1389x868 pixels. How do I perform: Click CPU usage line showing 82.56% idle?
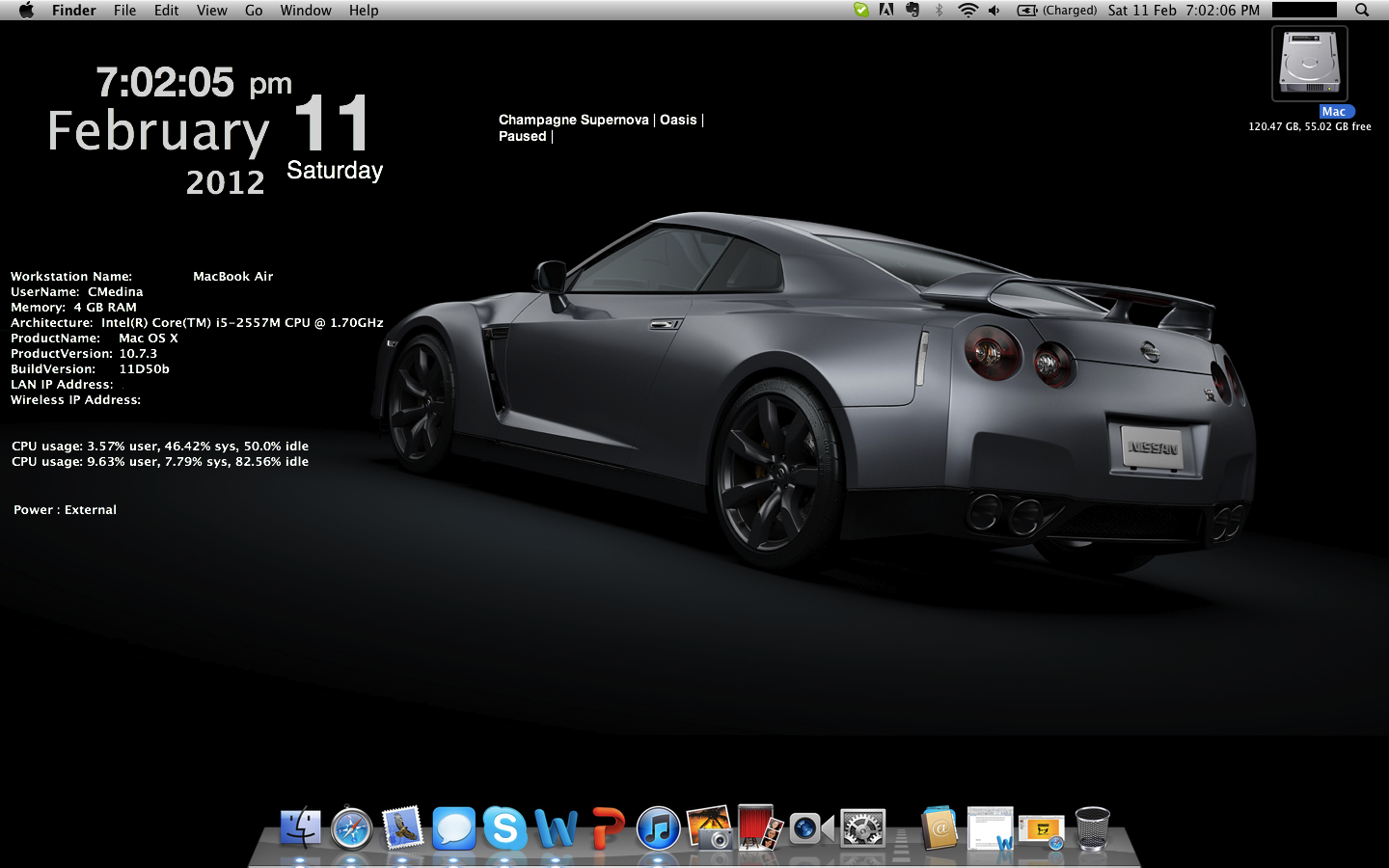point(160,461)
